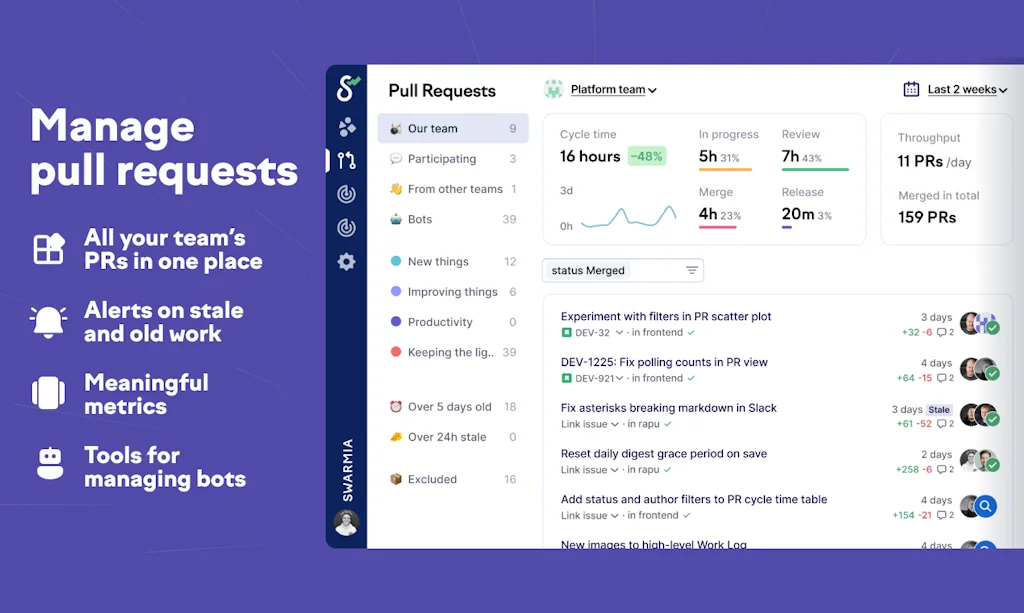1024x613 pixels.
Task: Open PR Fix asterisks breaking markdown in Slack
Action: 668,407
